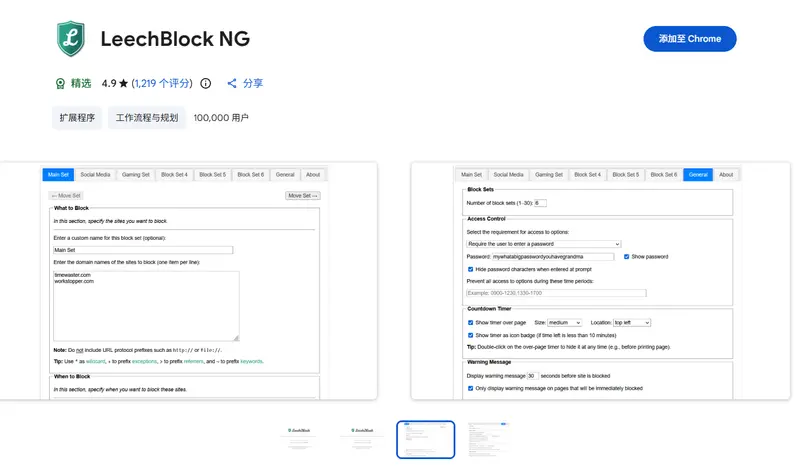
Task: Select the fourth carousel thumbnail
Action: 488,439
